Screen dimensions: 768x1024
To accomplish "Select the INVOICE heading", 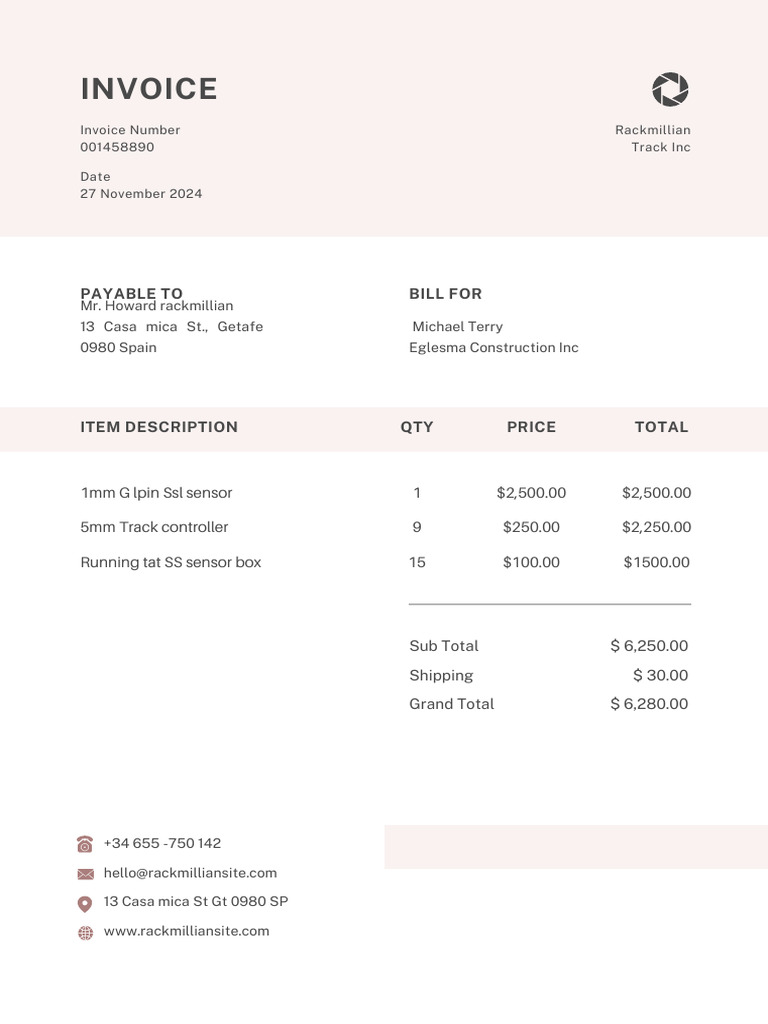I will coord(149,89).
